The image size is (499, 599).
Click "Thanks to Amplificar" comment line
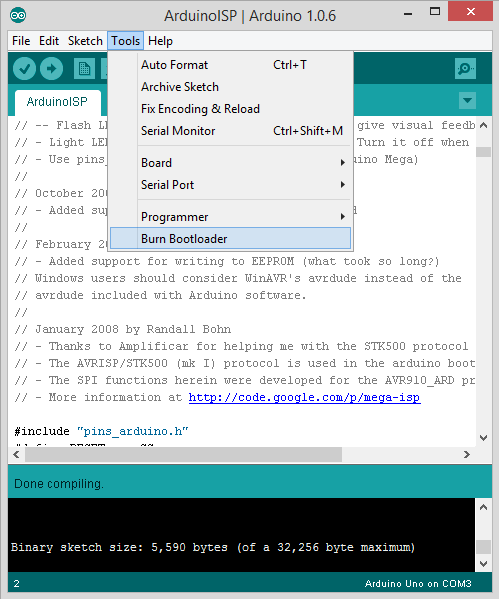[x=241, y=346]
